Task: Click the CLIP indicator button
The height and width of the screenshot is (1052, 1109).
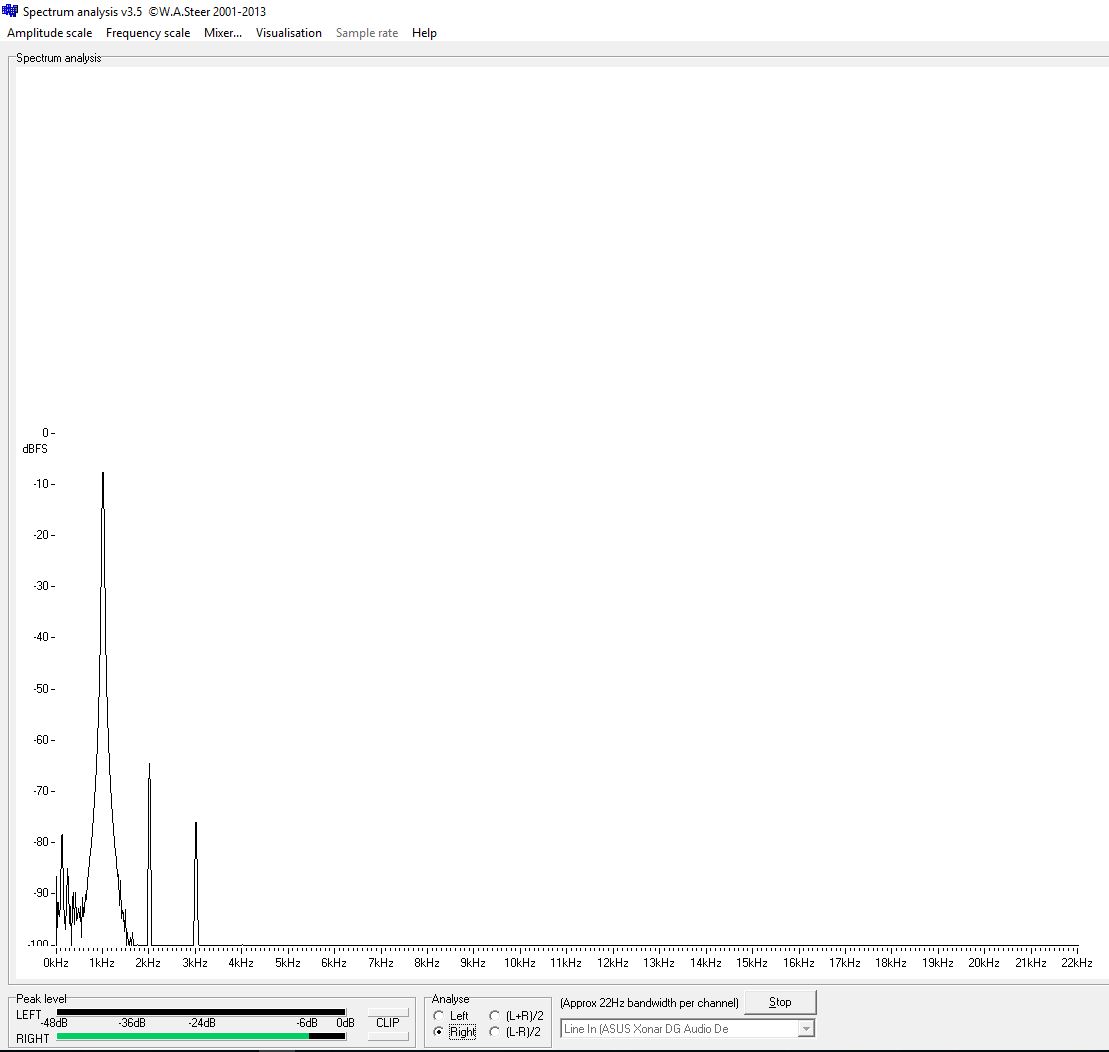Action: (x=388, y=1023)
